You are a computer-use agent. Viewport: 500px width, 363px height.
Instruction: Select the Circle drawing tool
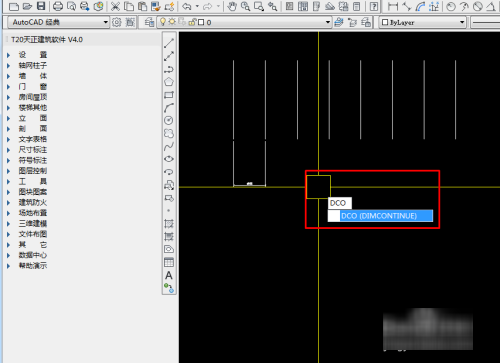tap(169, 120)
